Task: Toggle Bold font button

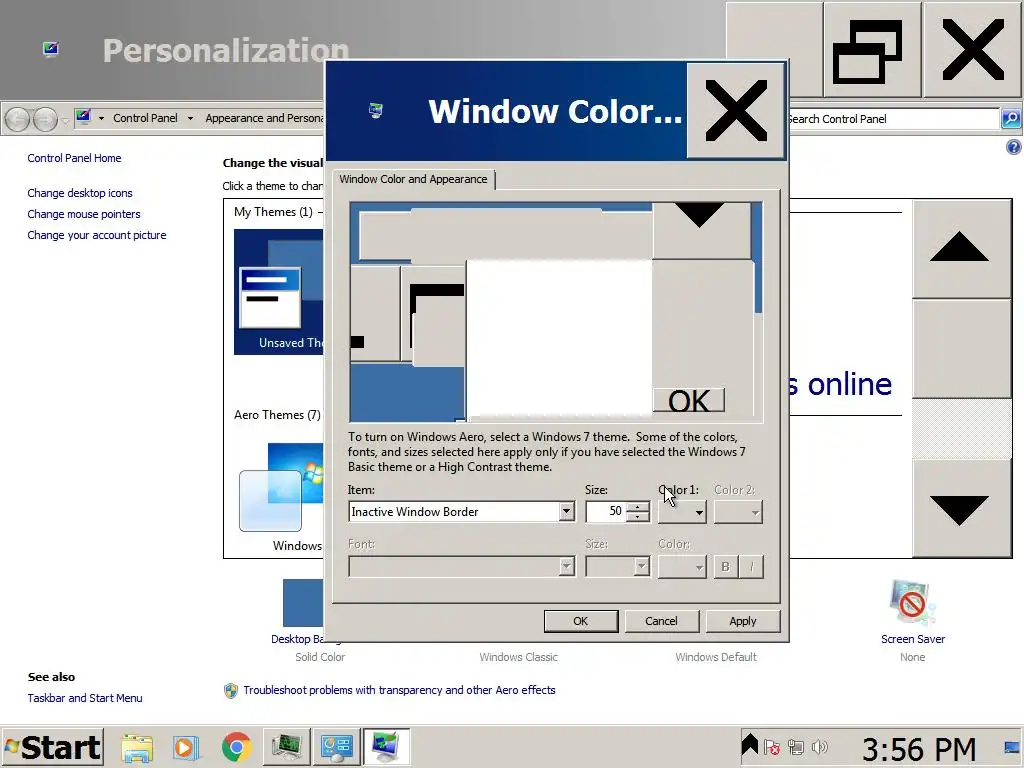Action: pyautogui.click(x=725, y=567)
